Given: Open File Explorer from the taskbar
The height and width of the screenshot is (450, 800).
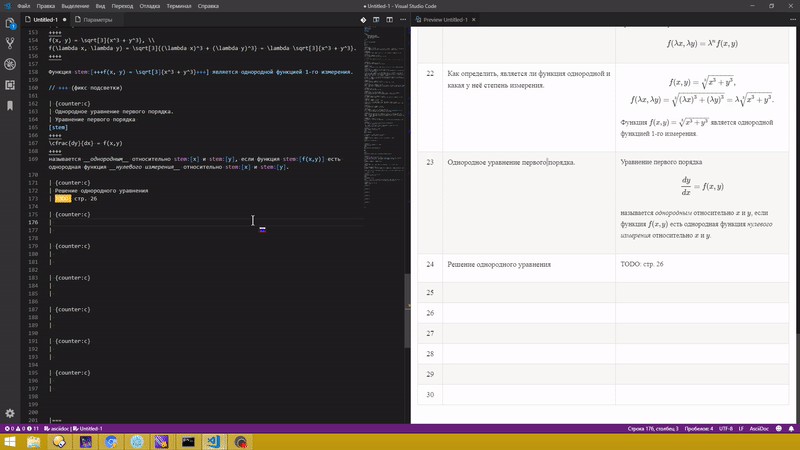Looking at the screenshot, I should click(x=34, y=441).
